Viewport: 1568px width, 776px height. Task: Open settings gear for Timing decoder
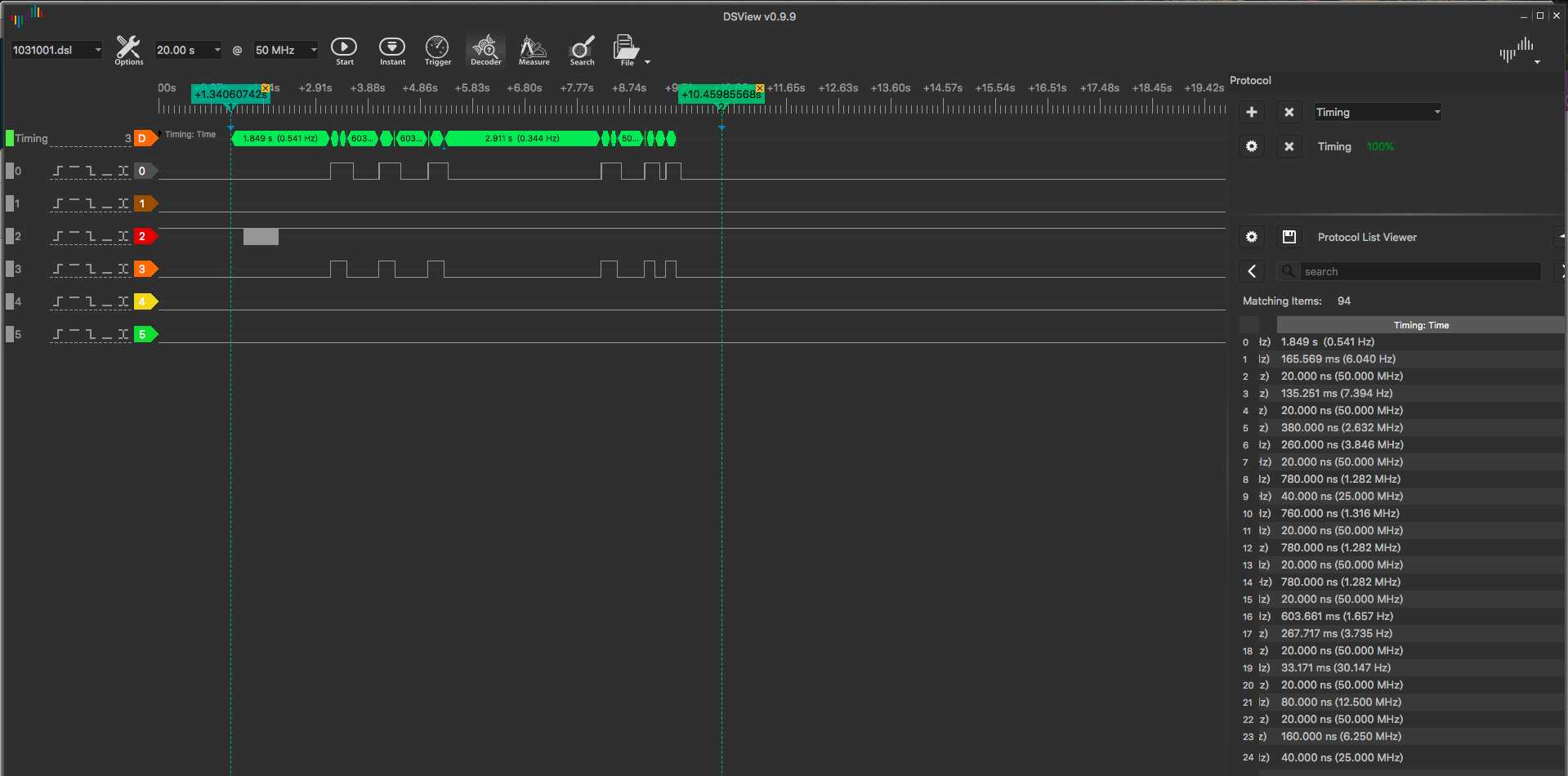1252,146
